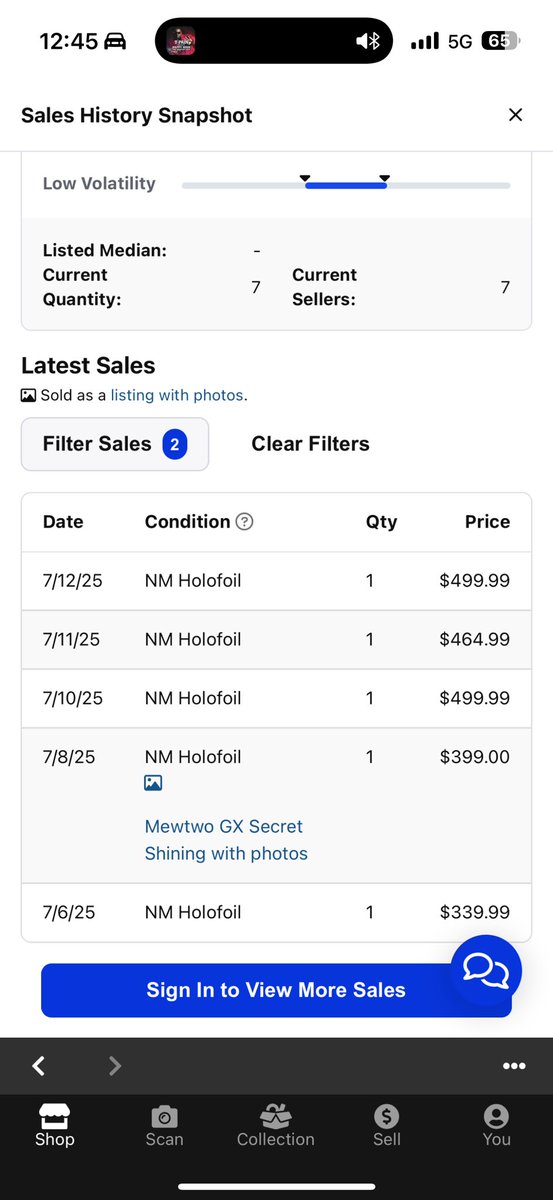This screenshot has width=553, height=1200.
Task: Open the Scan camera tab
Action: click(164, 1125)
